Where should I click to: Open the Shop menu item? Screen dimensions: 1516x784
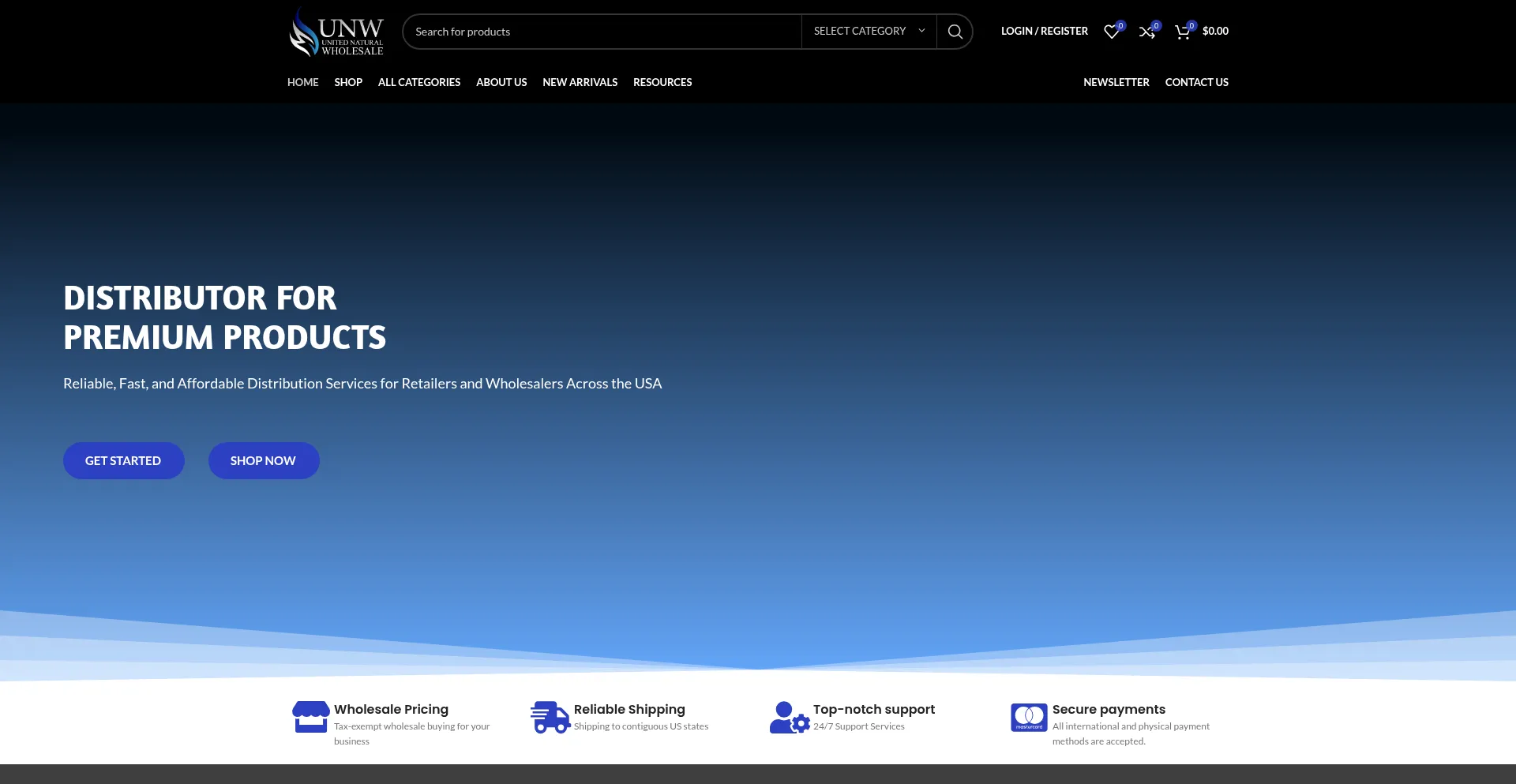click(x=348, y=82)
